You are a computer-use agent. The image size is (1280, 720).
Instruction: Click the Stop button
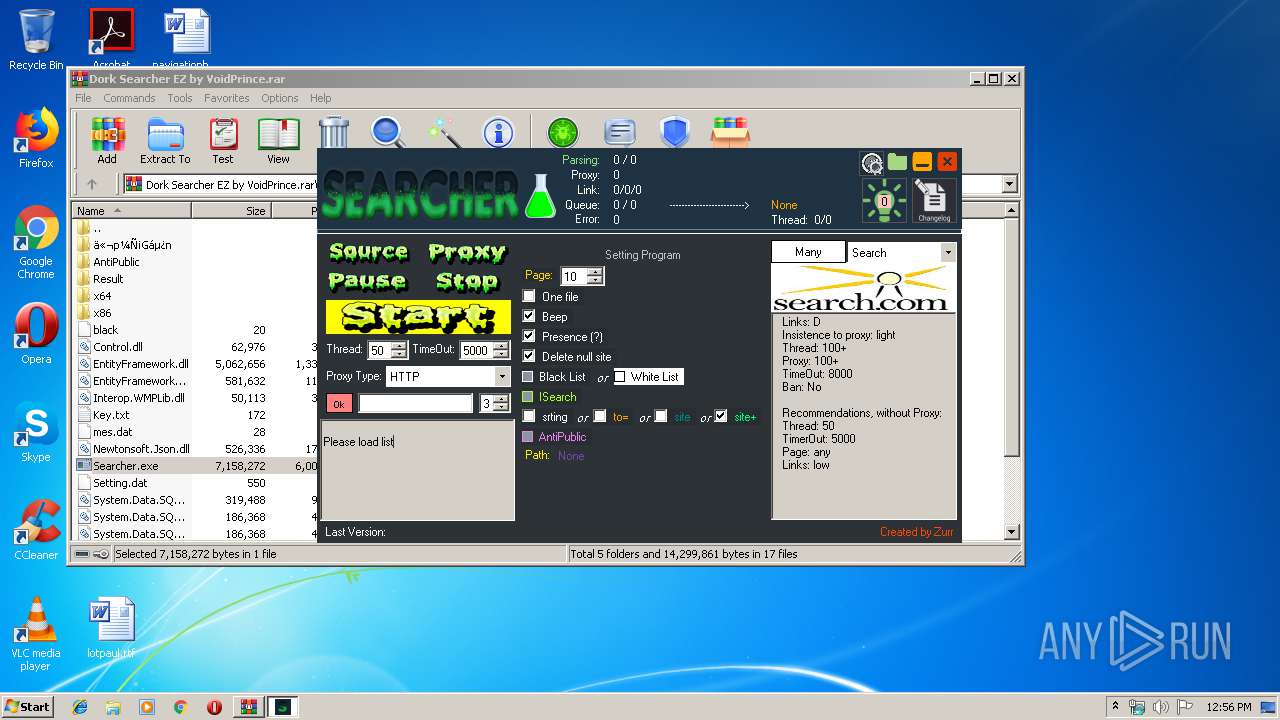coord(466,281)
